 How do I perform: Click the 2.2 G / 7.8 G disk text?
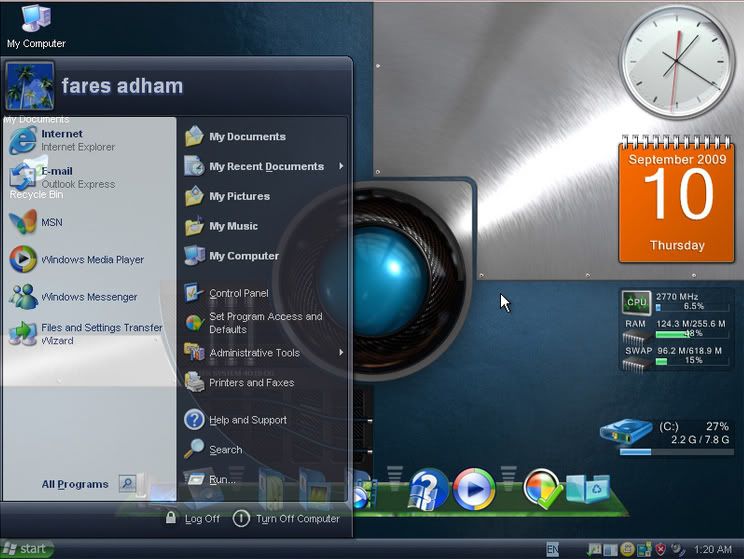point(700,440)
